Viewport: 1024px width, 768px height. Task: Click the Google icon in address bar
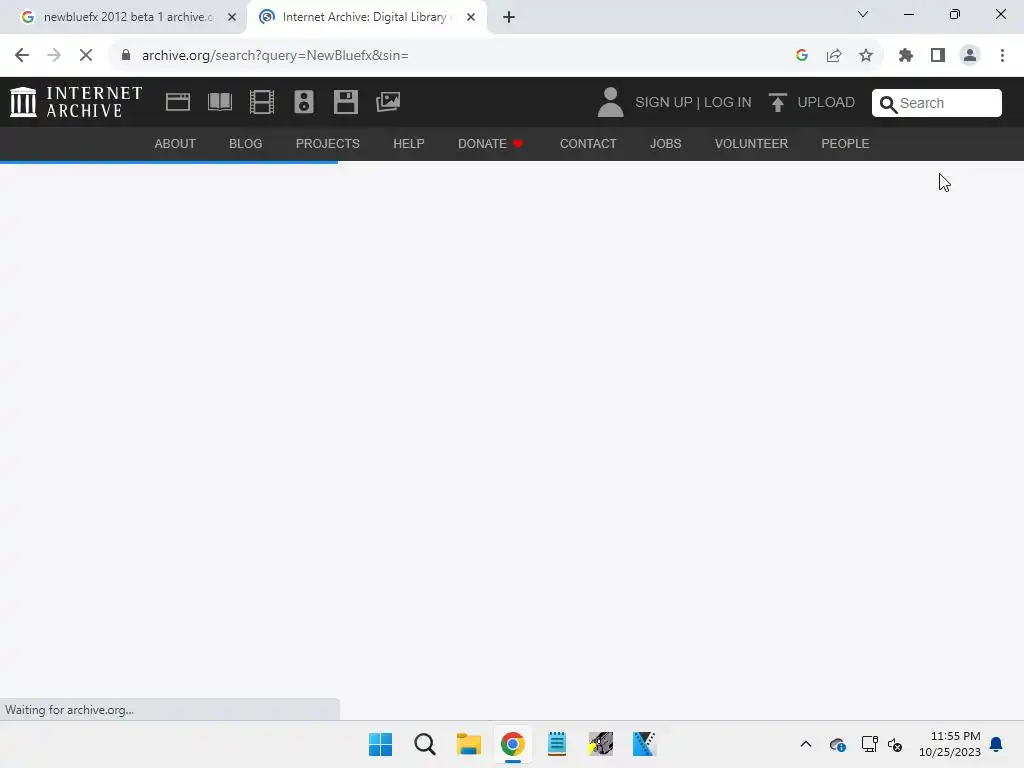tap(802, 56)
